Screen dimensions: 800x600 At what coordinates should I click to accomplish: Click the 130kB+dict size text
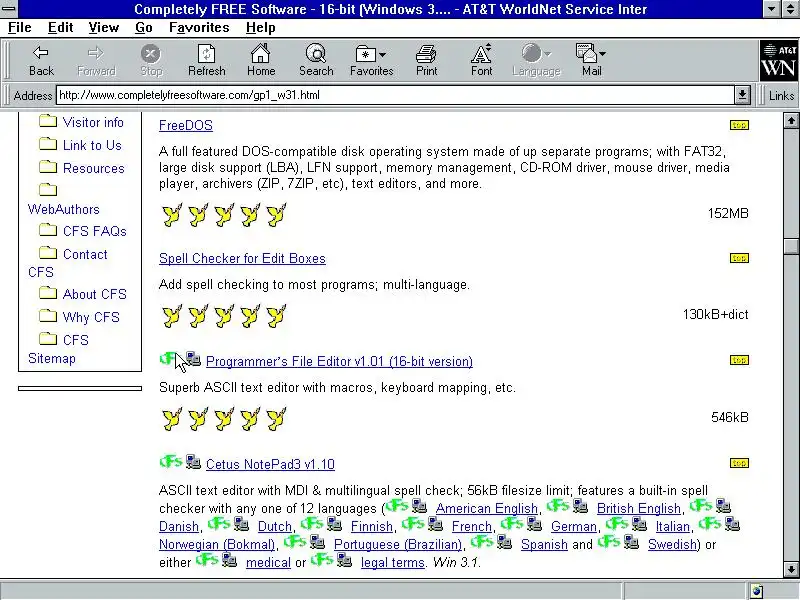point(715,314)
